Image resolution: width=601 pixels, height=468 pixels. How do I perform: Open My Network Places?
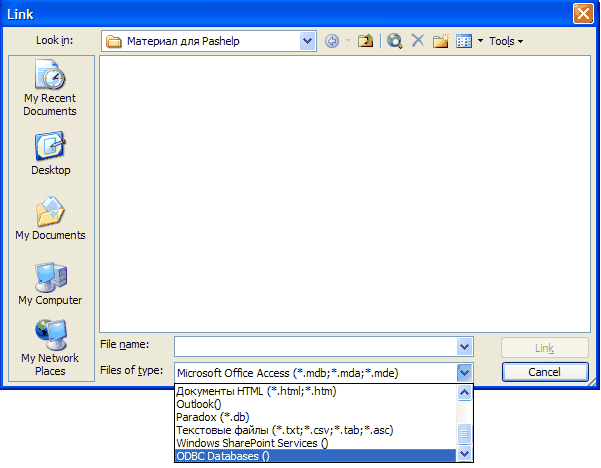pos(50,348)
